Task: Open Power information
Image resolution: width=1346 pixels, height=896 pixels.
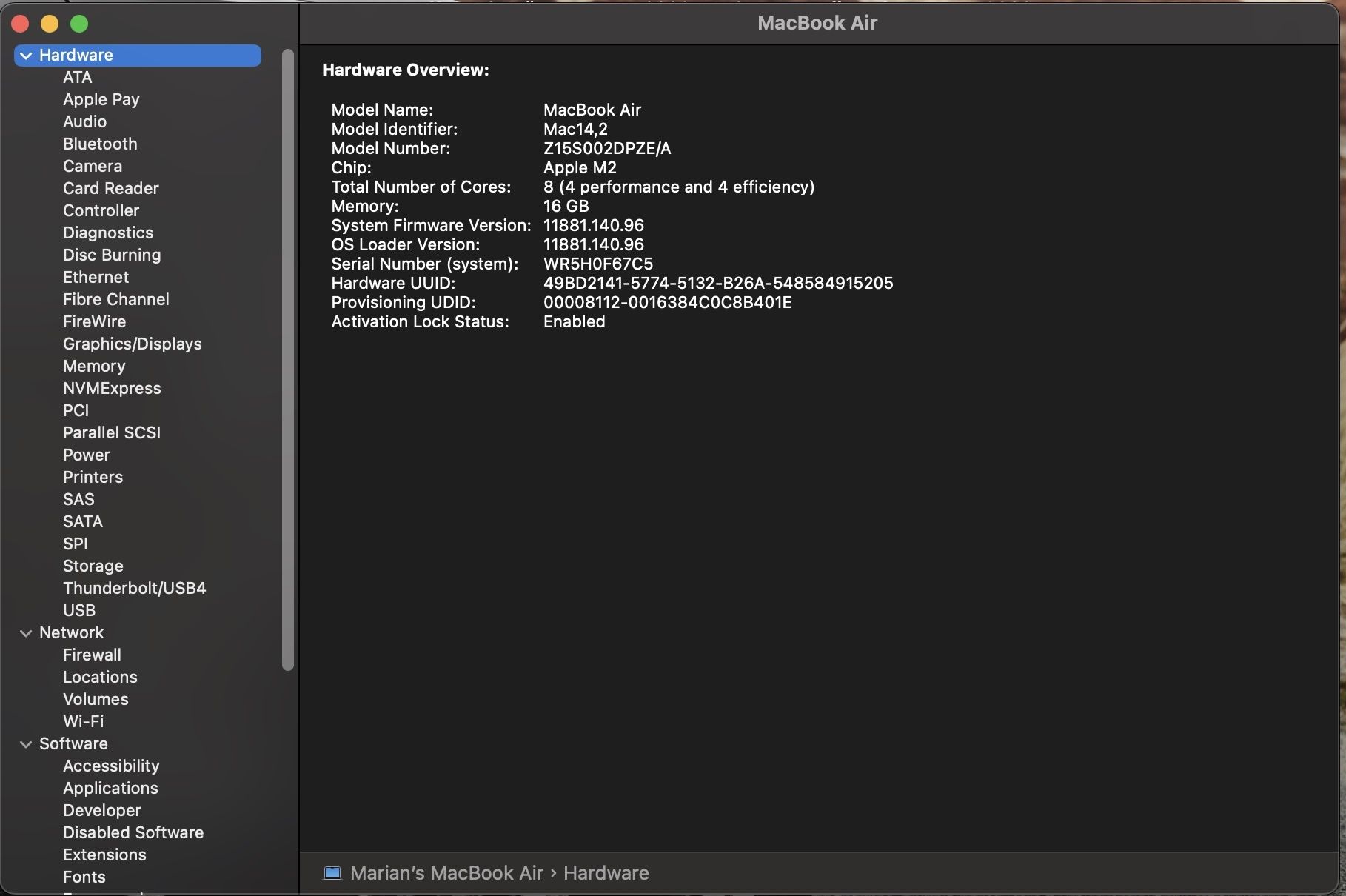Action: (86, 455)
